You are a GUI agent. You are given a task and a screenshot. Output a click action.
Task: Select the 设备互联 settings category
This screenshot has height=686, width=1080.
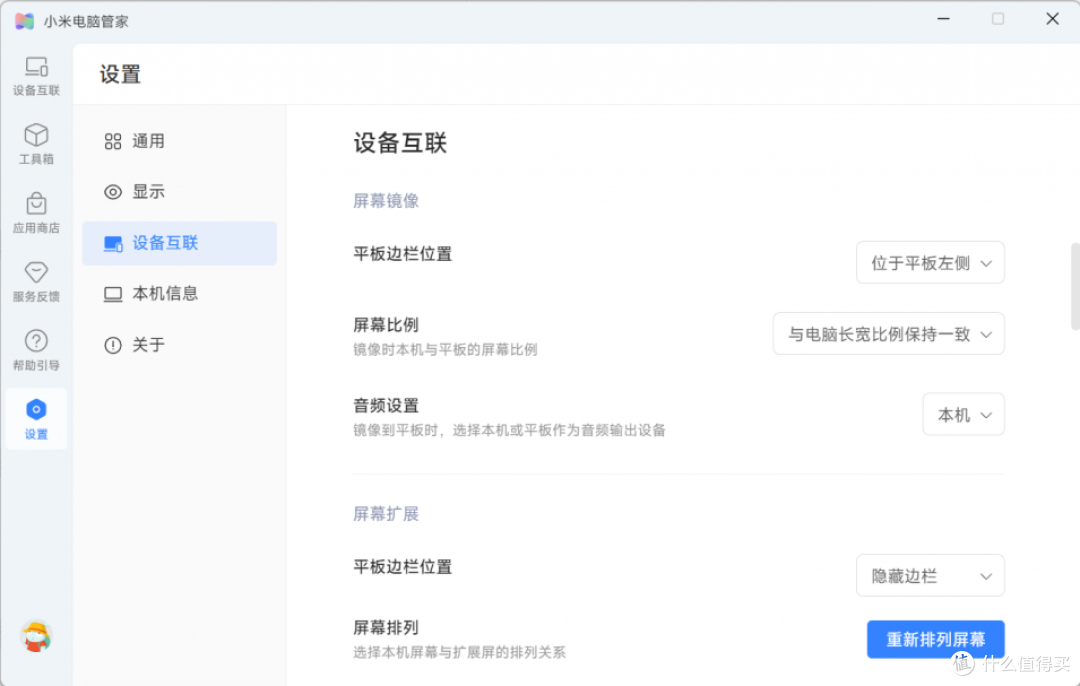pos(179,243)
